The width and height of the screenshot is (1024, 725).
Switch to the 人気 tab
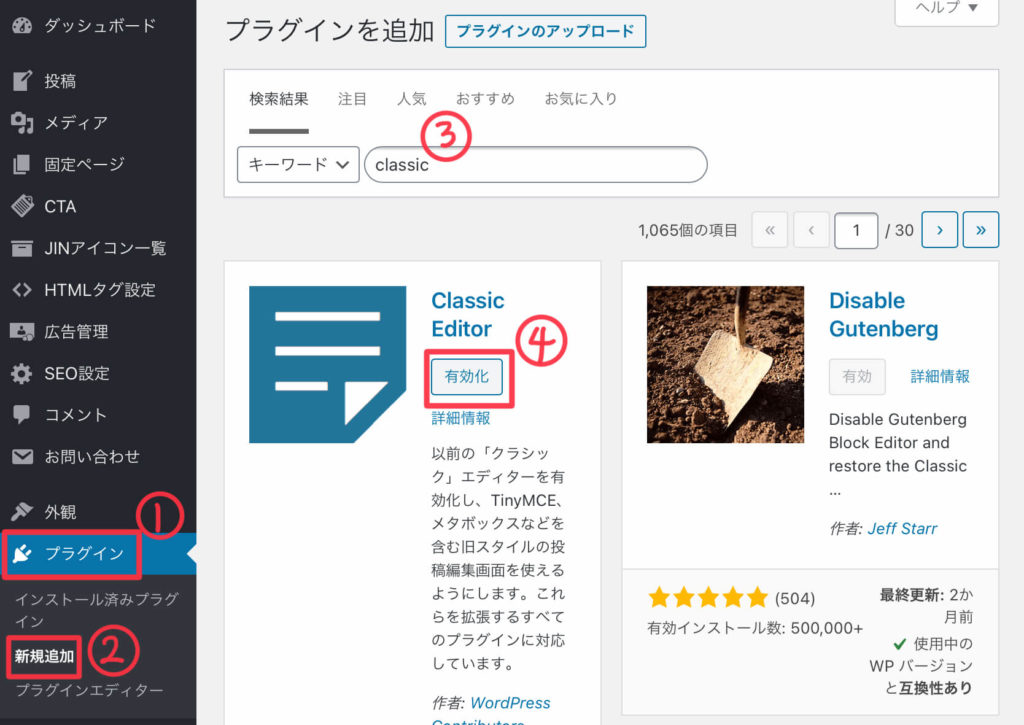coord(411,99)
